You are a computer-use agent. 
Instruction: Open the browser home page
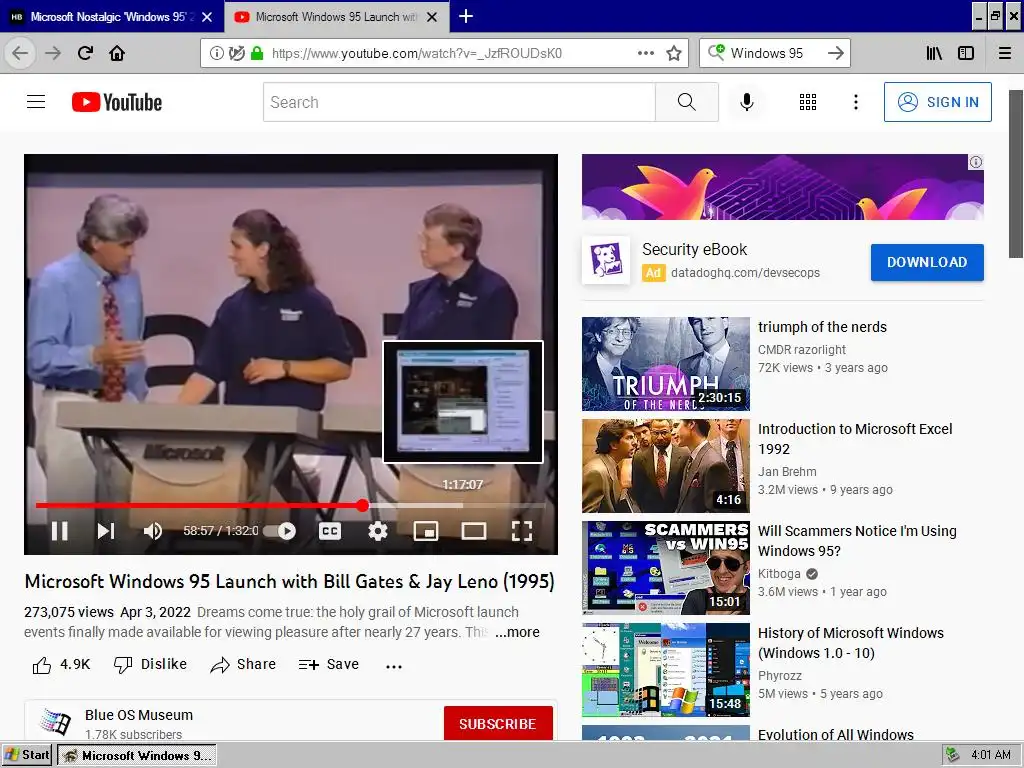[x=117, y=53]
